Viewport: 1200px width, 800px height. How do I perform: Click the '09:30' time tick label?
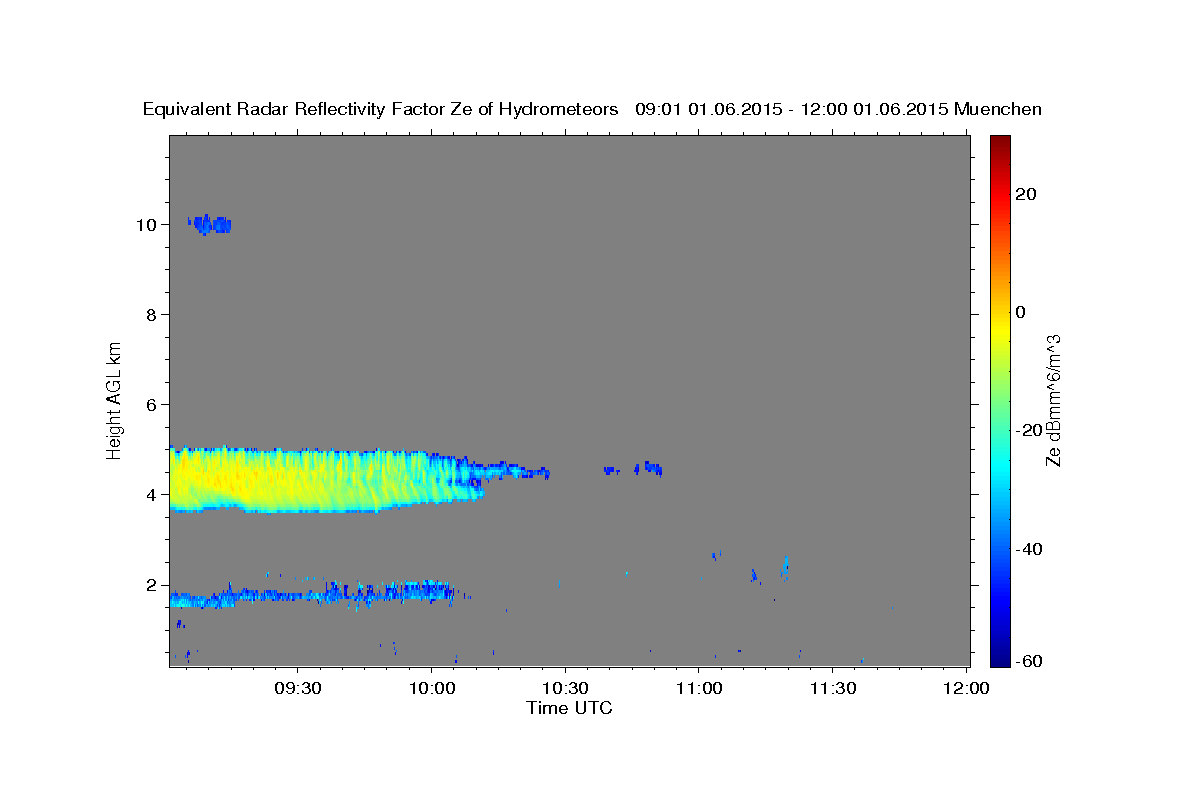coord(297,689)
